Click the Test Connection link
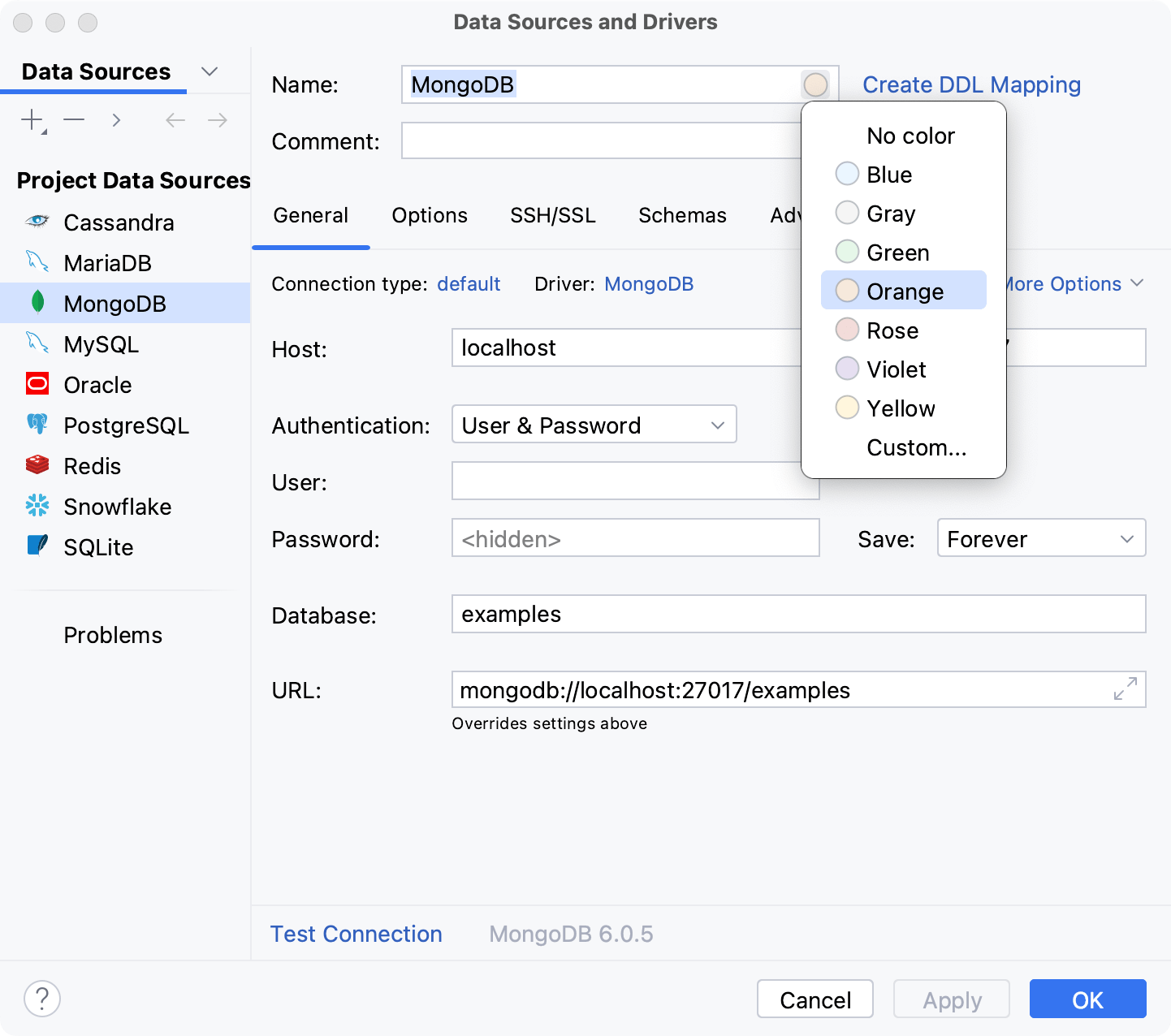The width and height of the screenshot is (1171, 1036). tap(356, 934)
